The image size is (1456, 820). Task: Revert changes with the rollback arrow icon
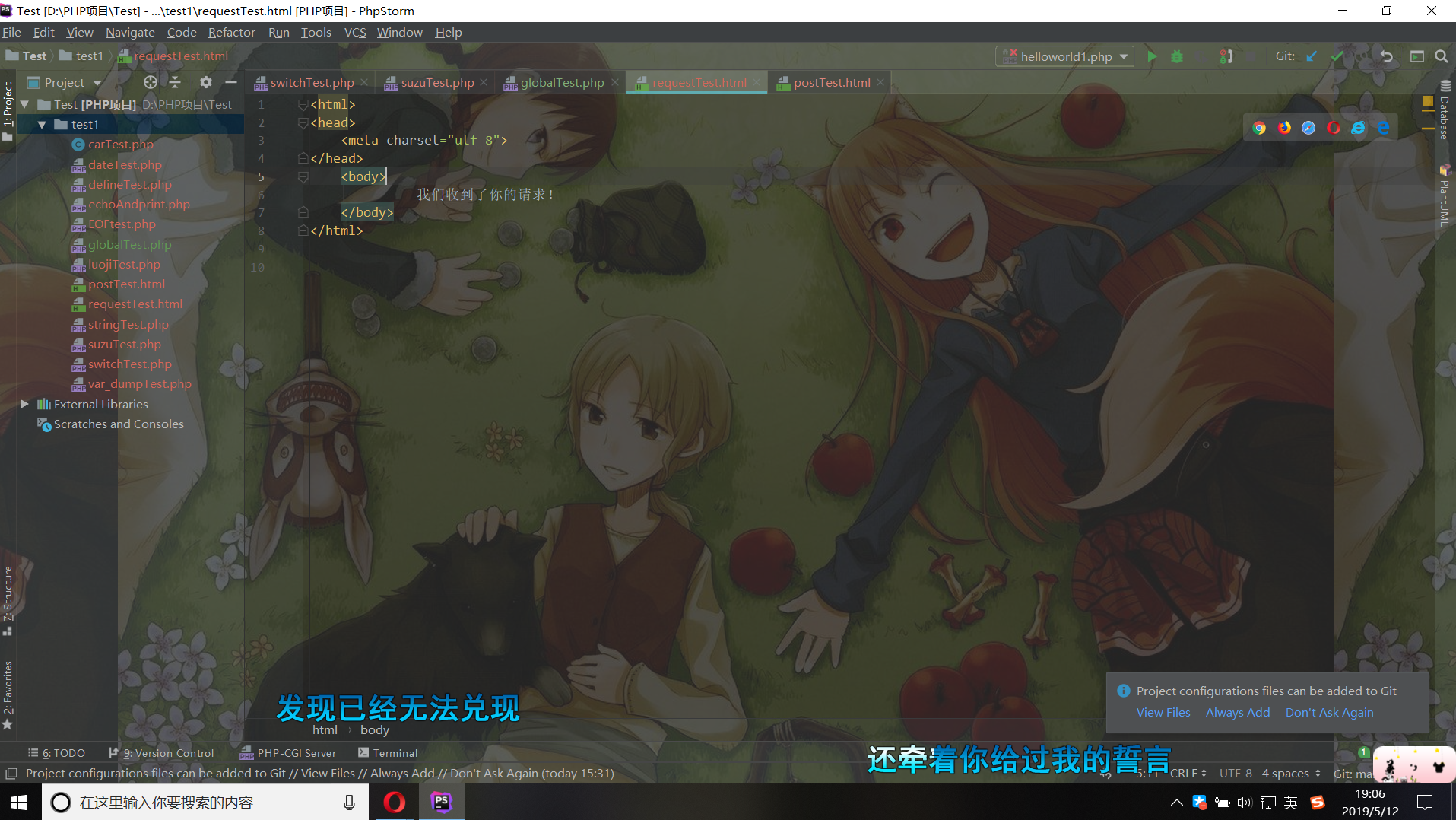pyautogui.click(x=1387, y=56)
